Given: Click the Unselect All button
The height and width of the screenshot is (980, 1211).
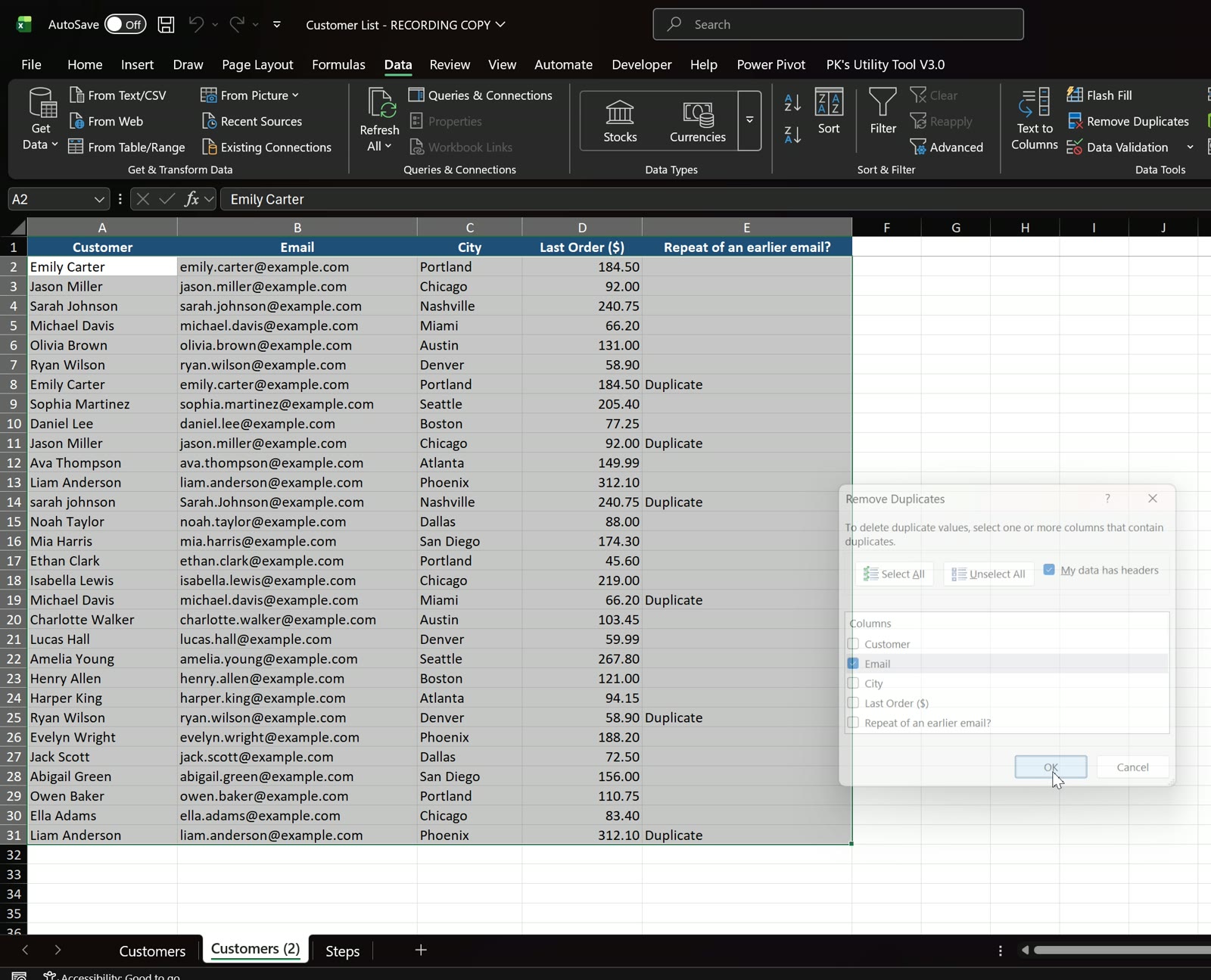Looking at the screenshot, I should point(988,574).
